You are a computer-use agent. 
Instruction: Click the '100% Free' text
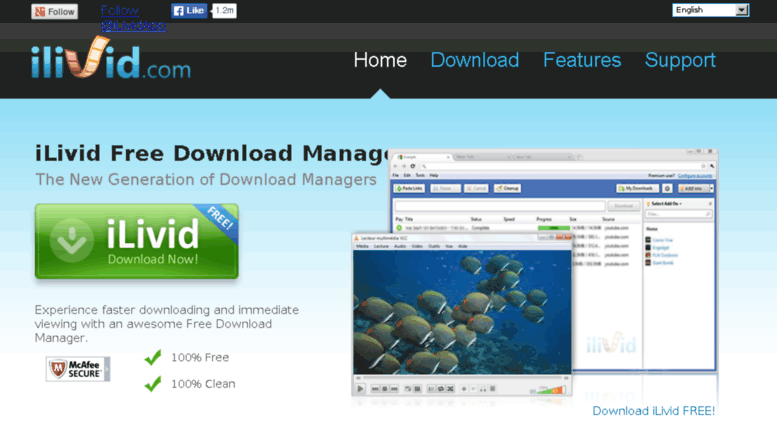[200, 358]
